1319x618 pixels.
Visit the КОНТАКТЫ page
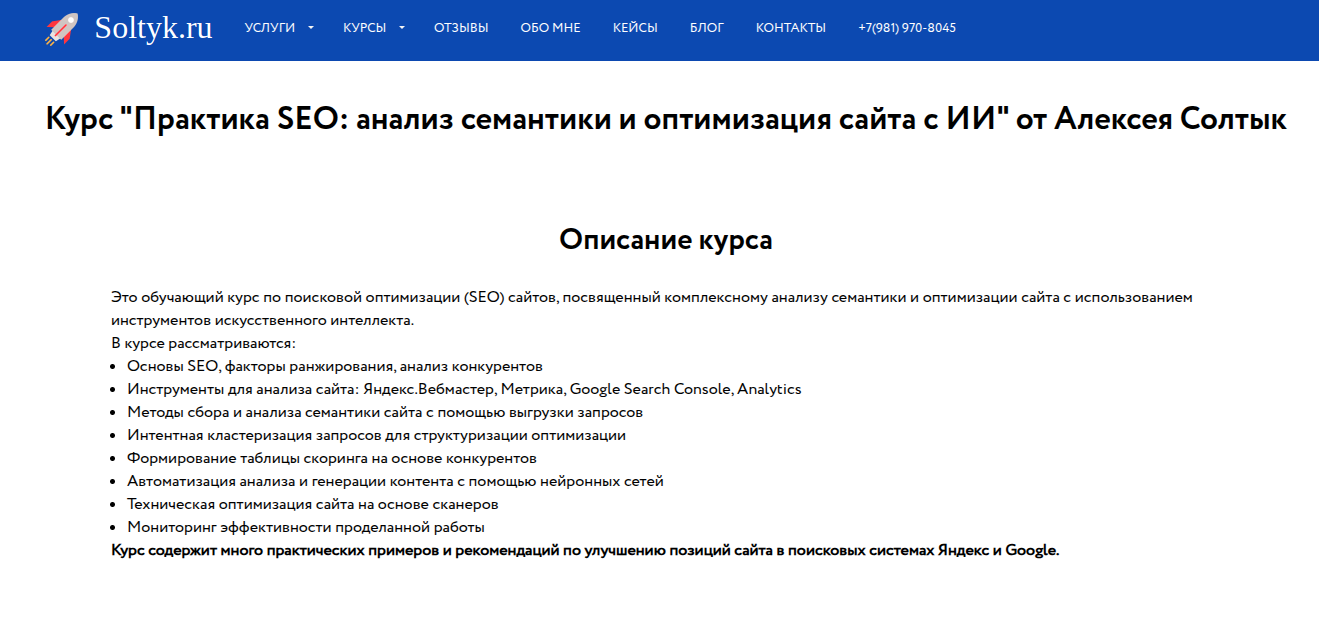coord(791,28)
